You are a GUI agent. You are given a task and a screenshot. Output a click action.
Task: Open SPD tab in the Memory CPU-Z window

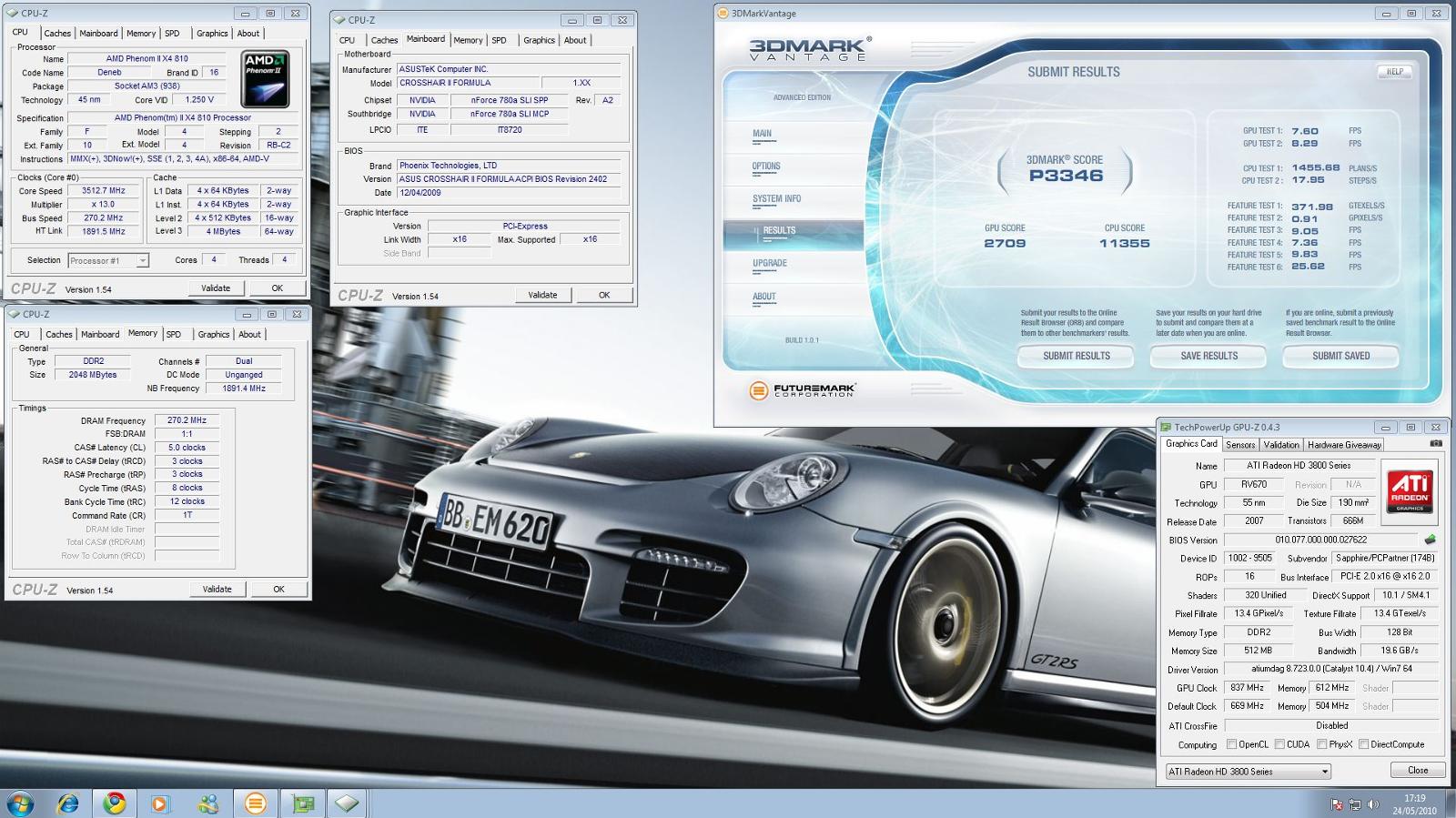[x=174, y=335]
